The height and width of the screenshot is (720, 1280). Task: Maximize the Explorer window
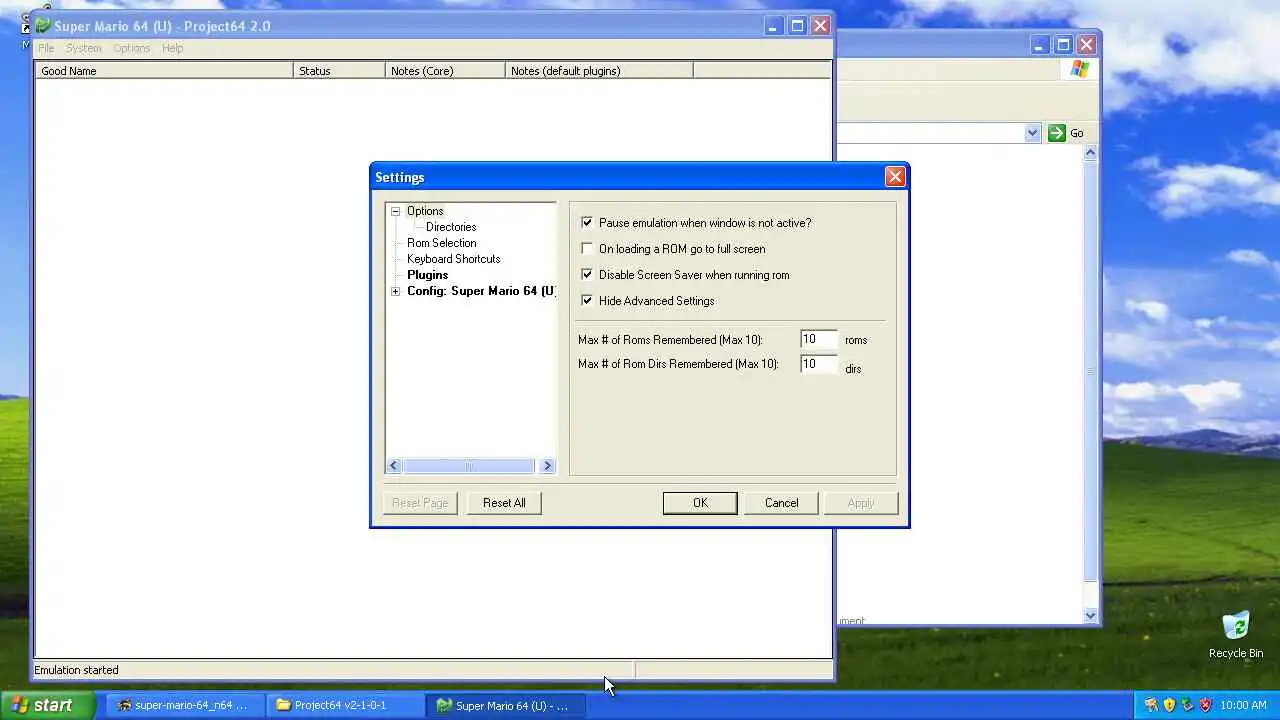click(x=1063, y=45)
